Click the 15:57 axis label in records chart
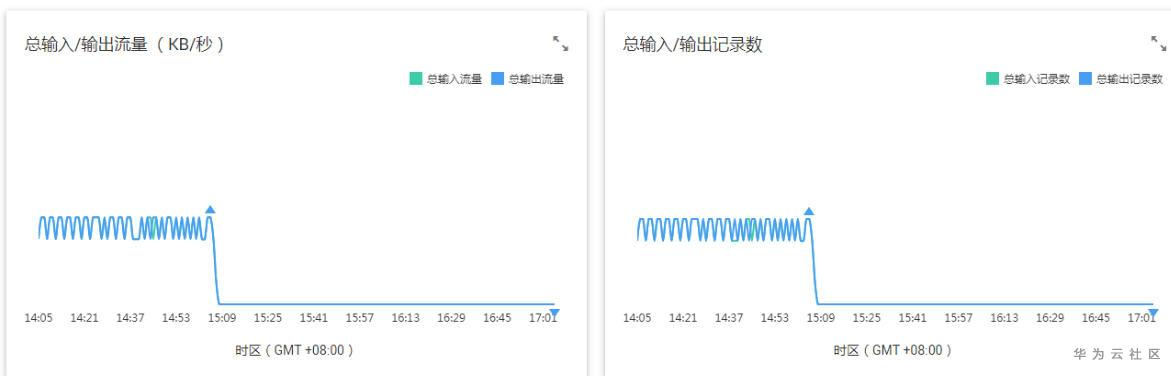Image resolution: width=1171 pixels, height=376 pixels. pos(958,318)
